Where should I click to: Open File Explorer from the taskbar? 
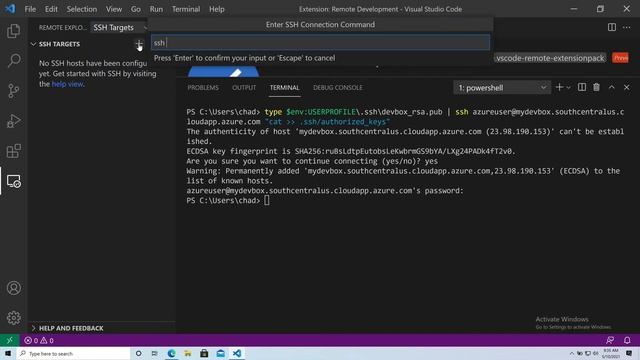(x=188, y=353)
